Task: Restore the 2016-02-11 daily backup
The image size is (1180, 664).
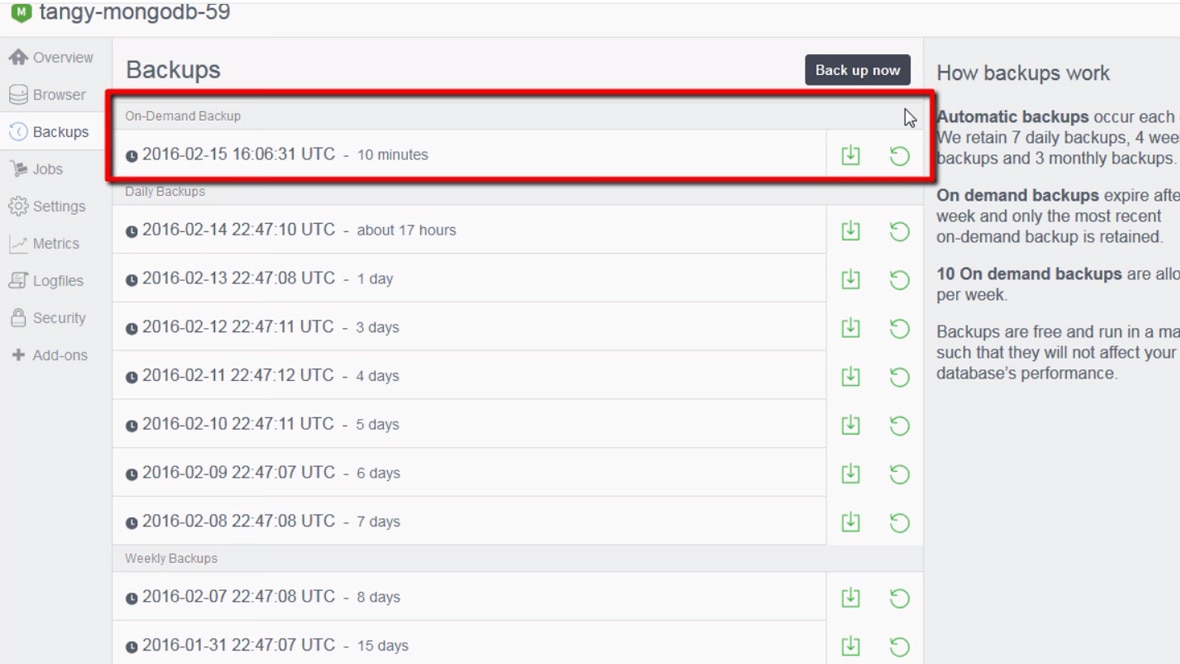Action: (x=899, y=377)
